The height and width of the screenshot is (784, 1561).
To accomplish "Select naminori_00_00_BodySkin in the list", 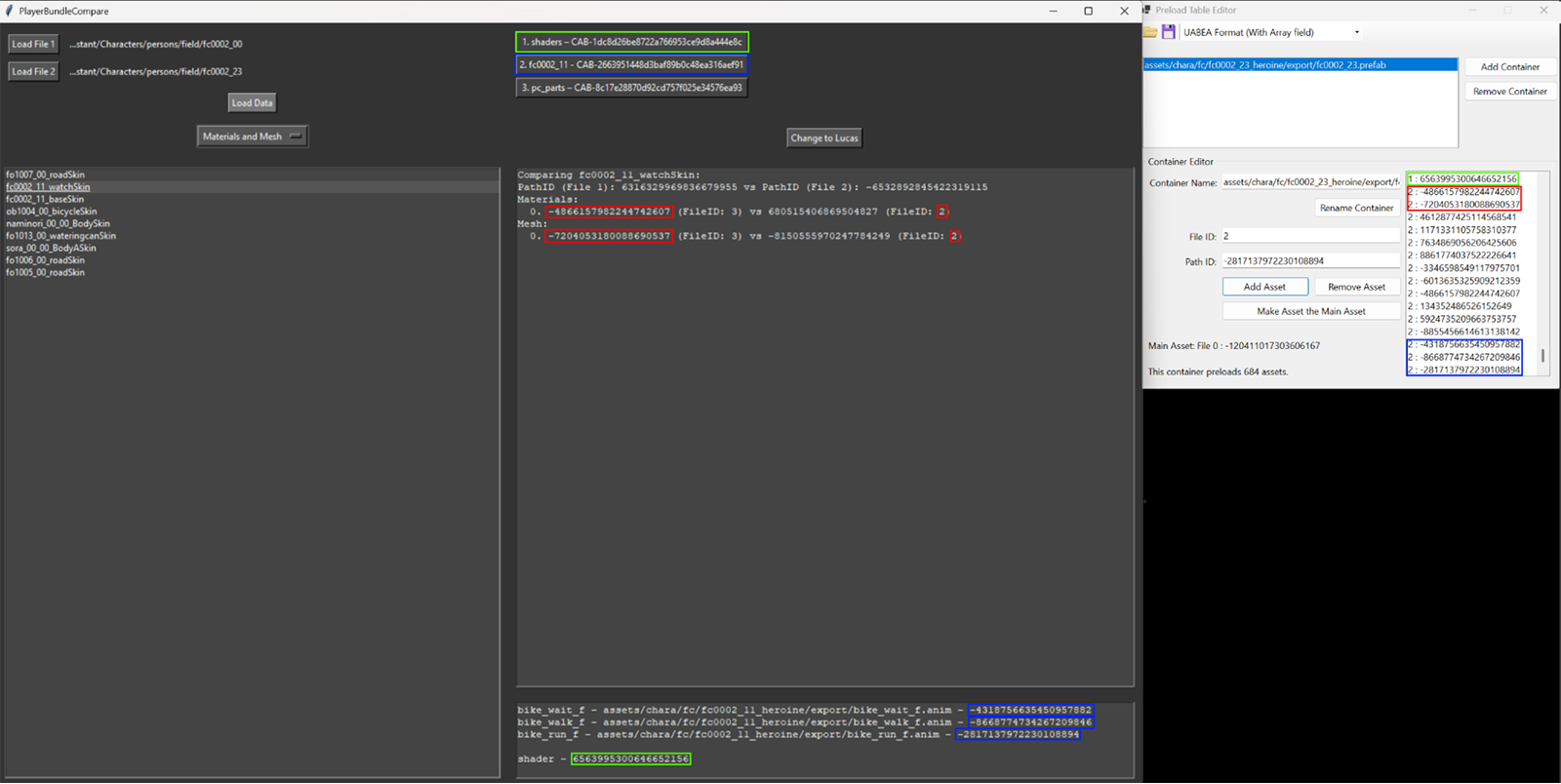I will point(58,223).
